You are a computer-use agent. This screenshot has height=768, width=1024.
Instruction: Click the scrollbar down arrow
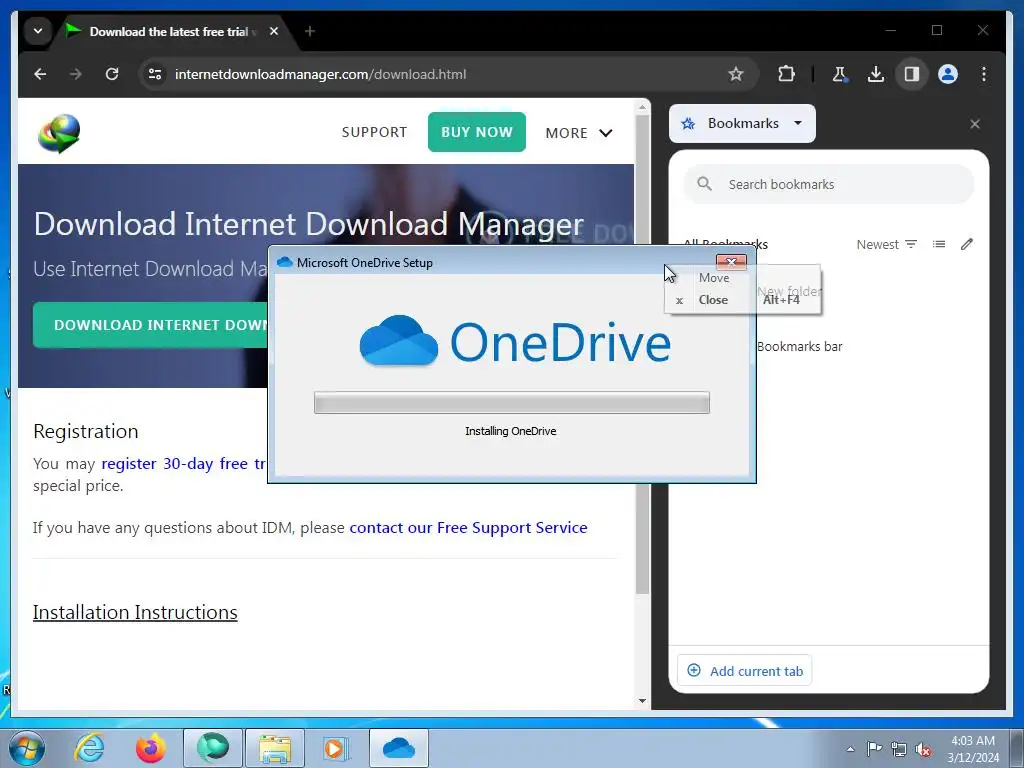point(642,701)
